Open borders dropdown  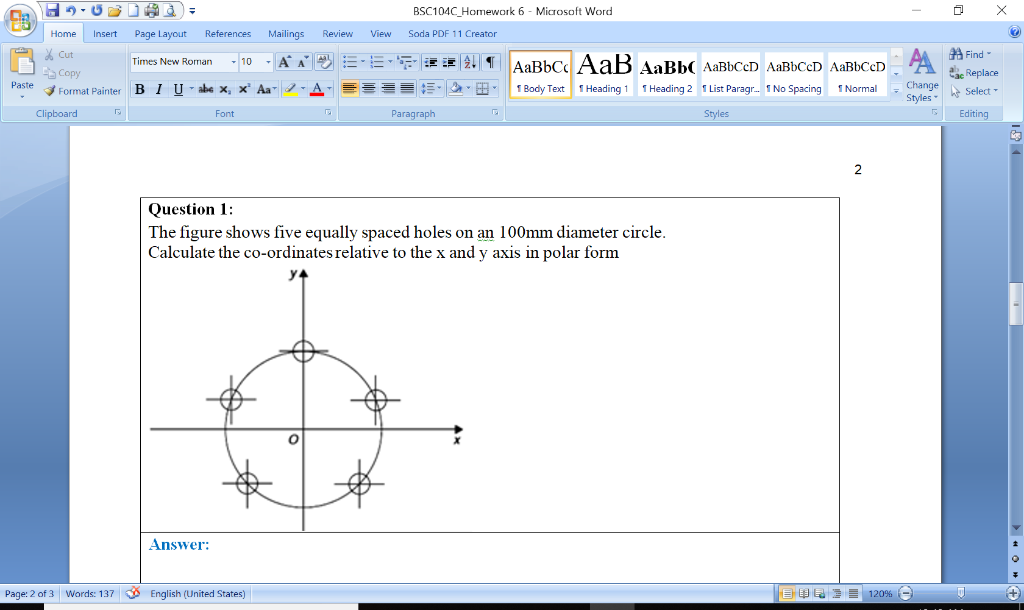pyautogui.click(x=494, y=88)
